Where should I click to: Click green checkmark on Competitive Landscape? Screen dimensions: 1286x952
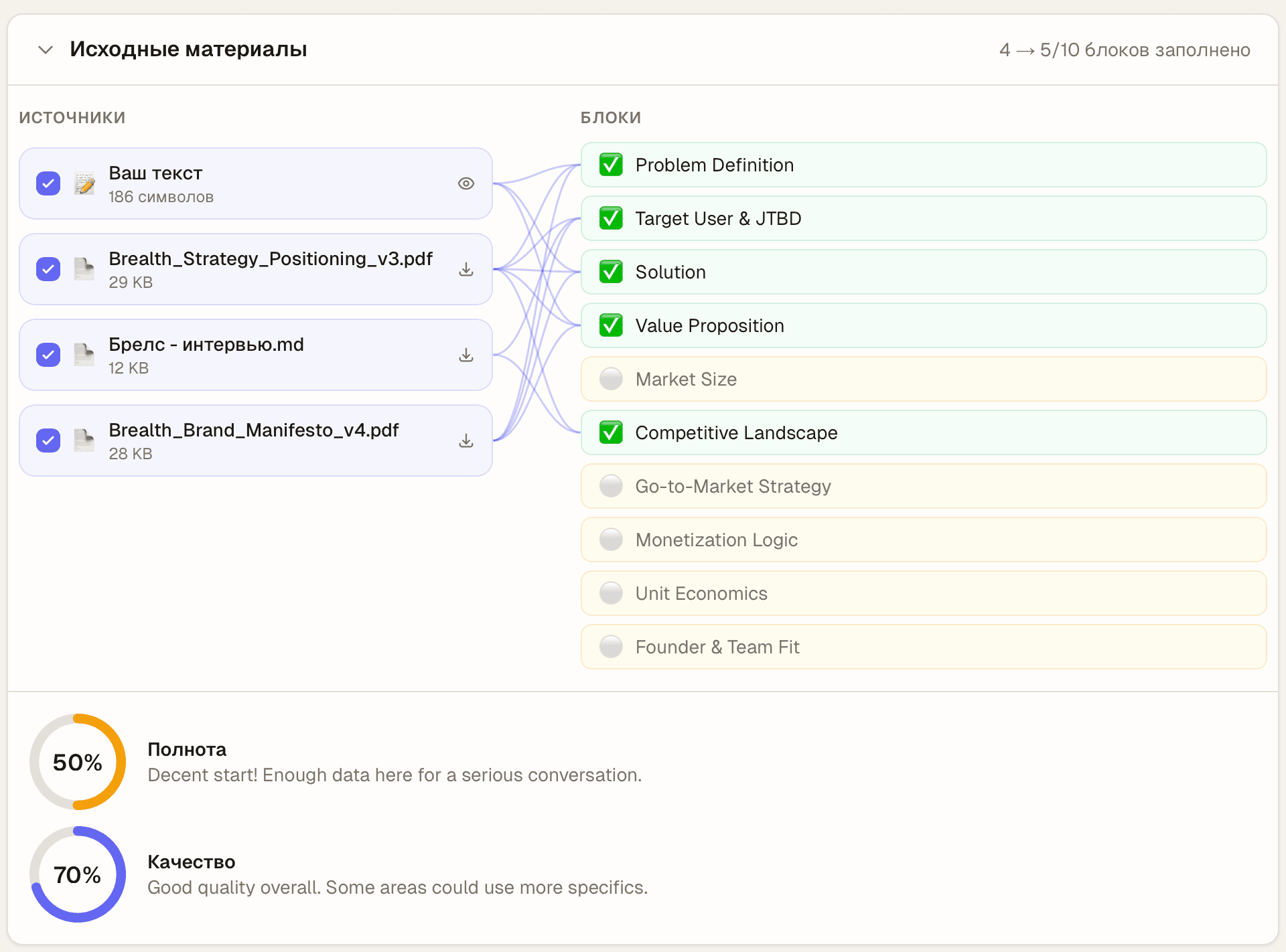[611, 432]
